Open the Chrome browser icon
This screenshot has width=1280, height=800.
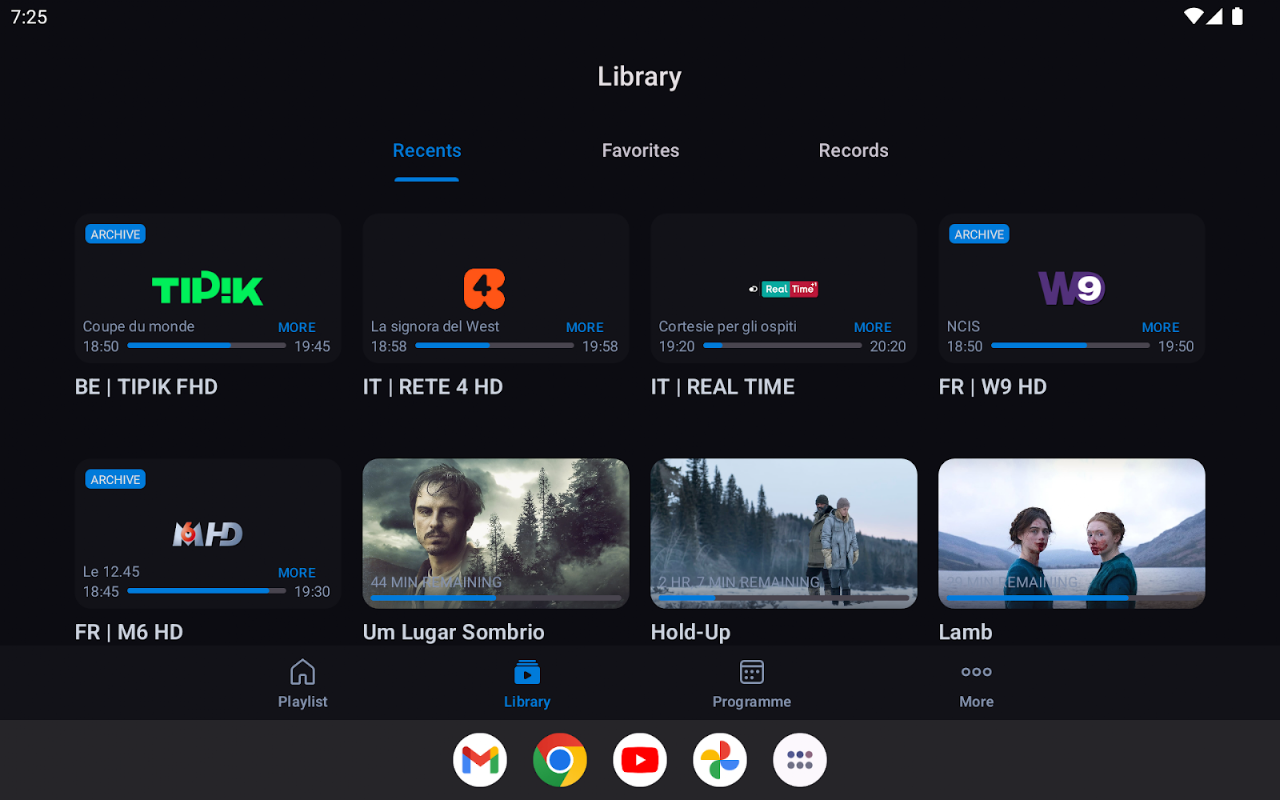(560, 760)
